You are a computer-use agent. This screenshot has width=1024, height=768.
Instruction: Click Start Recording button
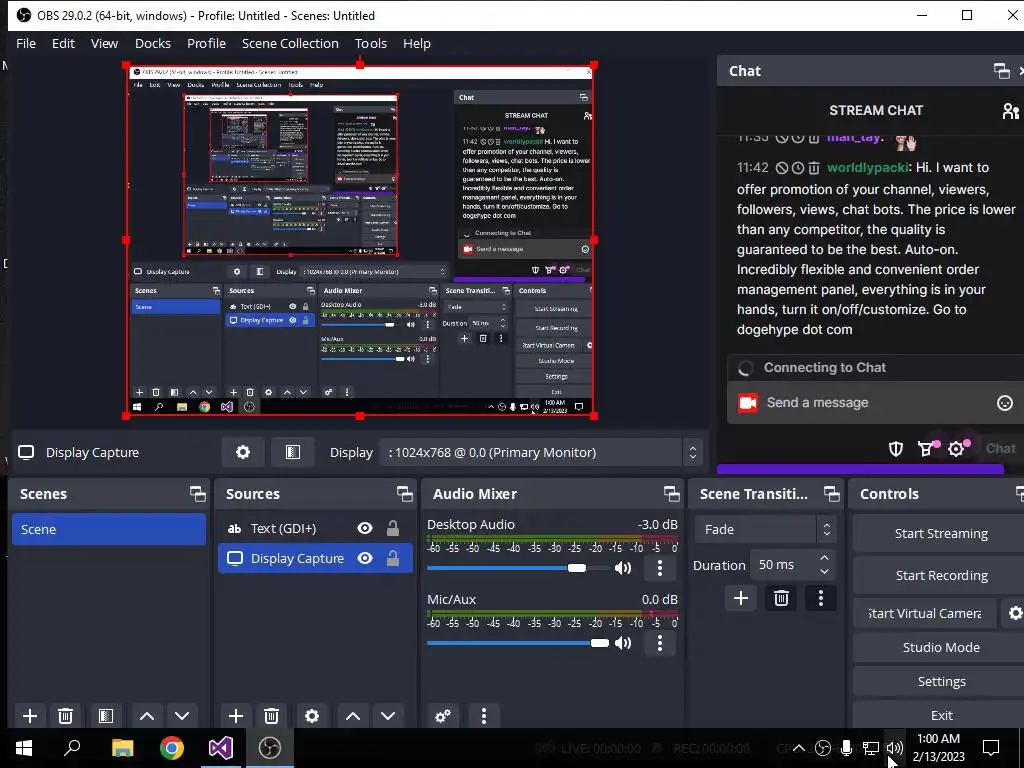coord(941,575)
